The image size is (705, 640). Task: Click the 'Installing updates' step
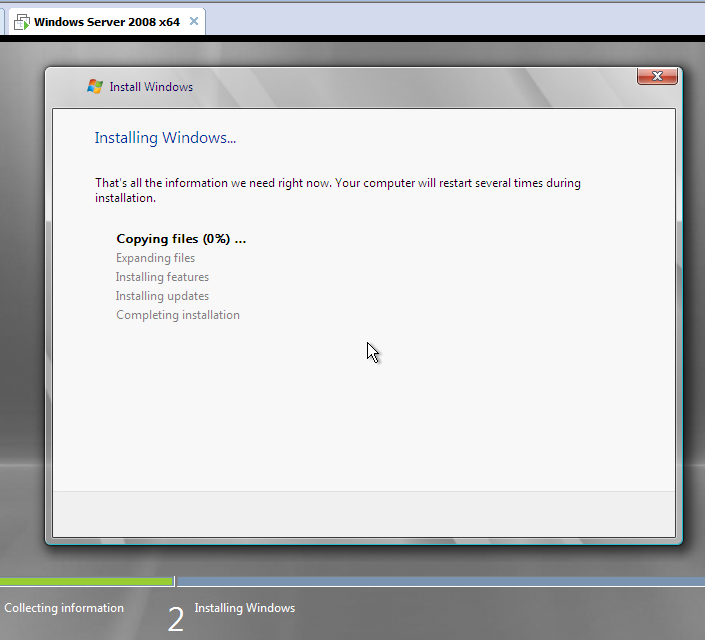pyautogui.click(x=162, y=296)
